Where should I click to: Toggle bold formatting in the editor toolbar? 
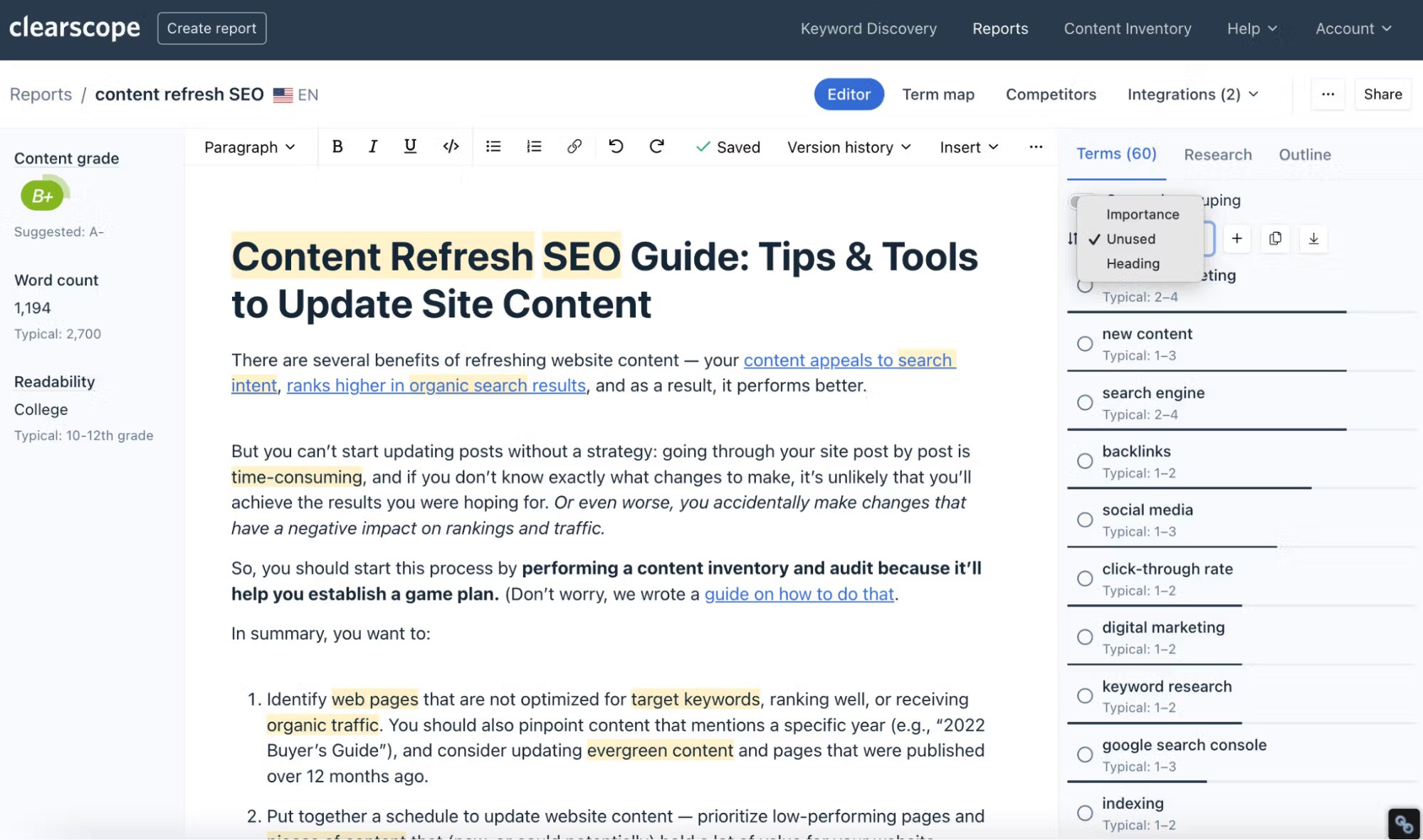coord(337,147)
